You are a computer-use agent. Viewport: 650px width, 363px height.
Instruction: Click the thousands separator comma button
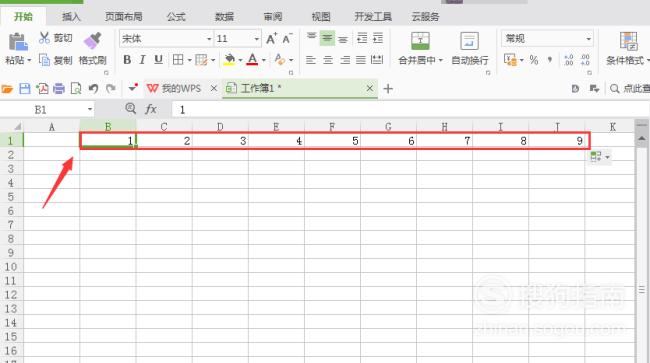click(x=550, y=60)
